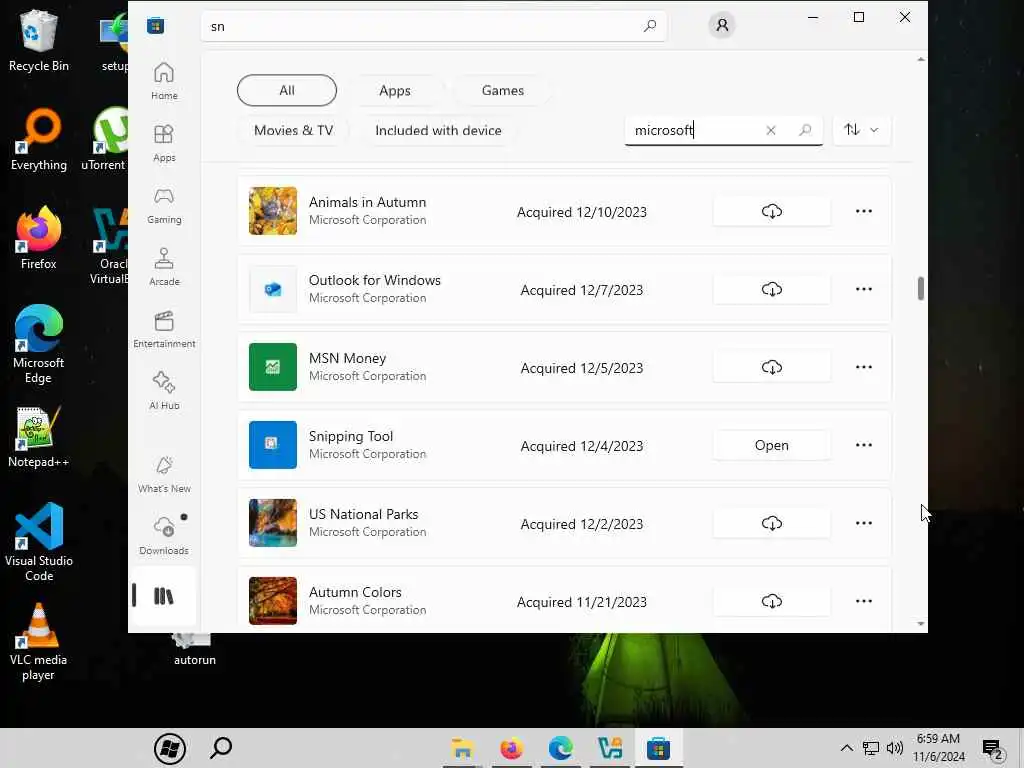Screen dimensions: 1024x768
Task: Open What's New in sidebar
Action: pyautogui.click(x=164, y=474)
